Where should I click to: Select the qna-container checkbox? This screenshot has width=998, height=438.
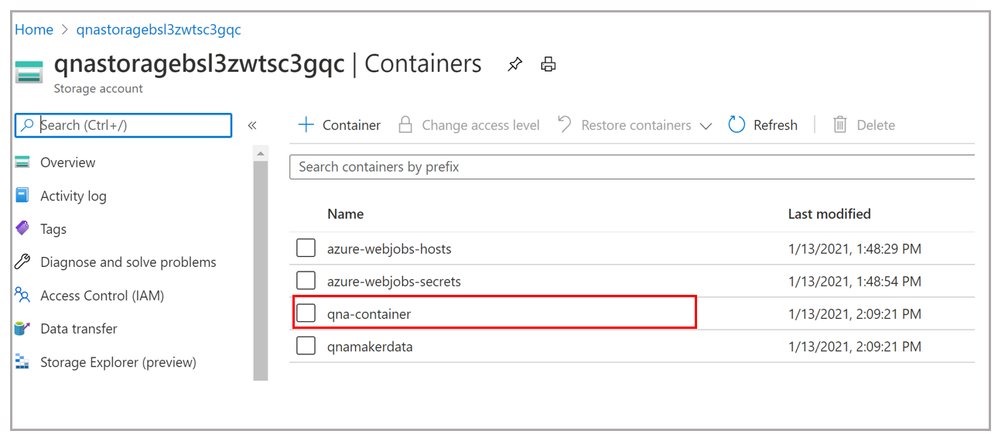tap(306, 313)
